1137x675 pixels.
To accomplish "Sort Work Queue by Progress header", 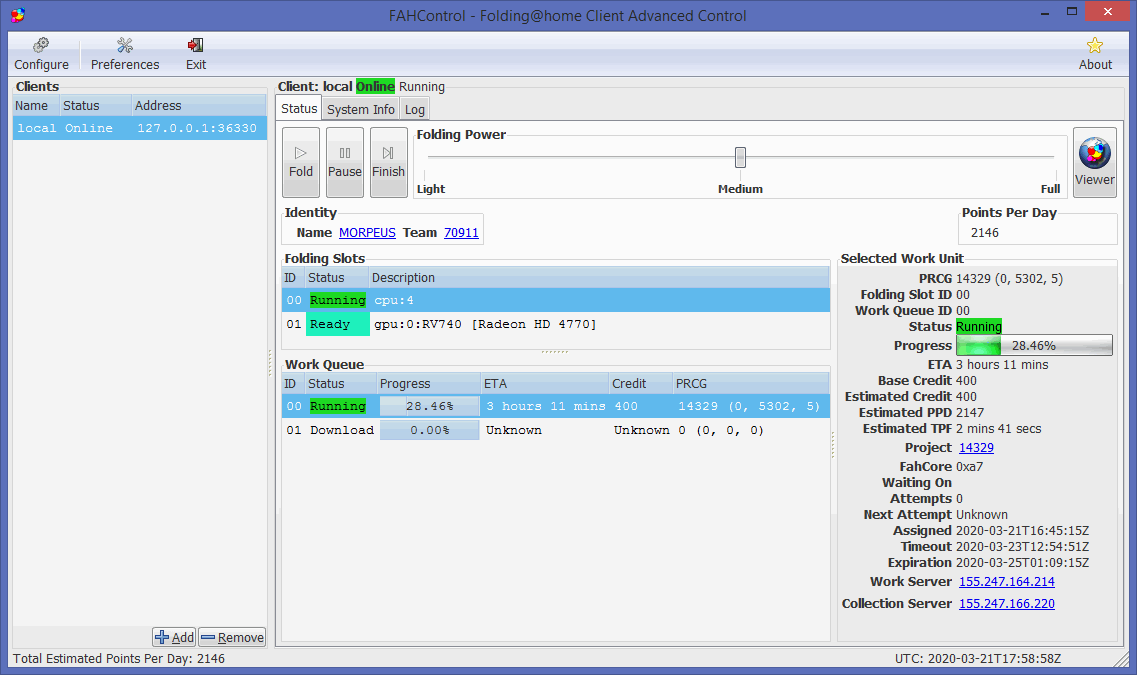I will click(428, 384).
